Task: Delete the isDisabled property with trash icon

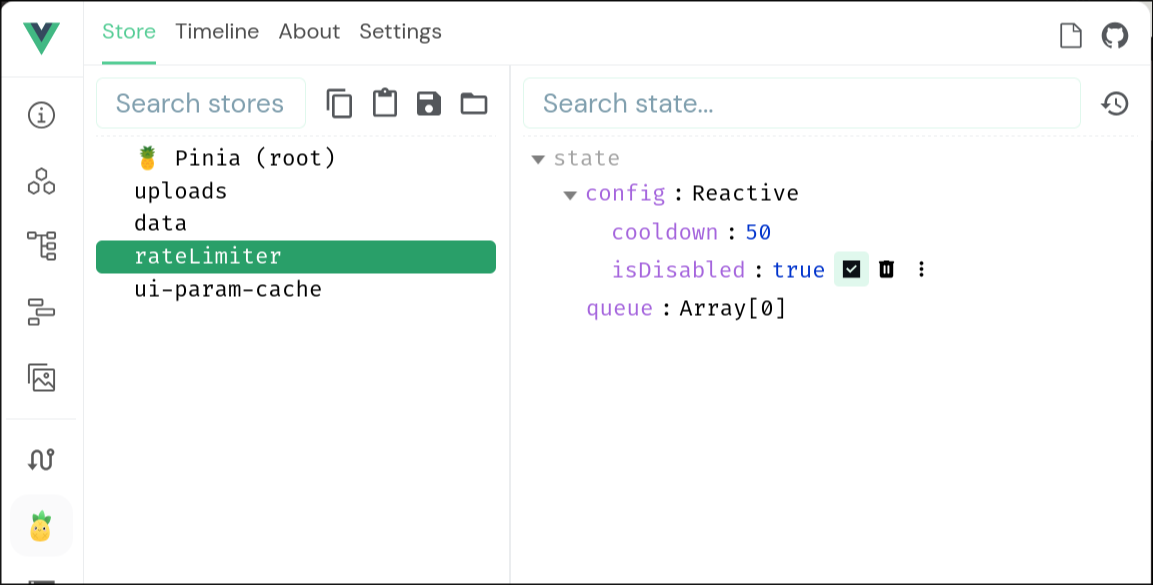Action: click(887, 269)
